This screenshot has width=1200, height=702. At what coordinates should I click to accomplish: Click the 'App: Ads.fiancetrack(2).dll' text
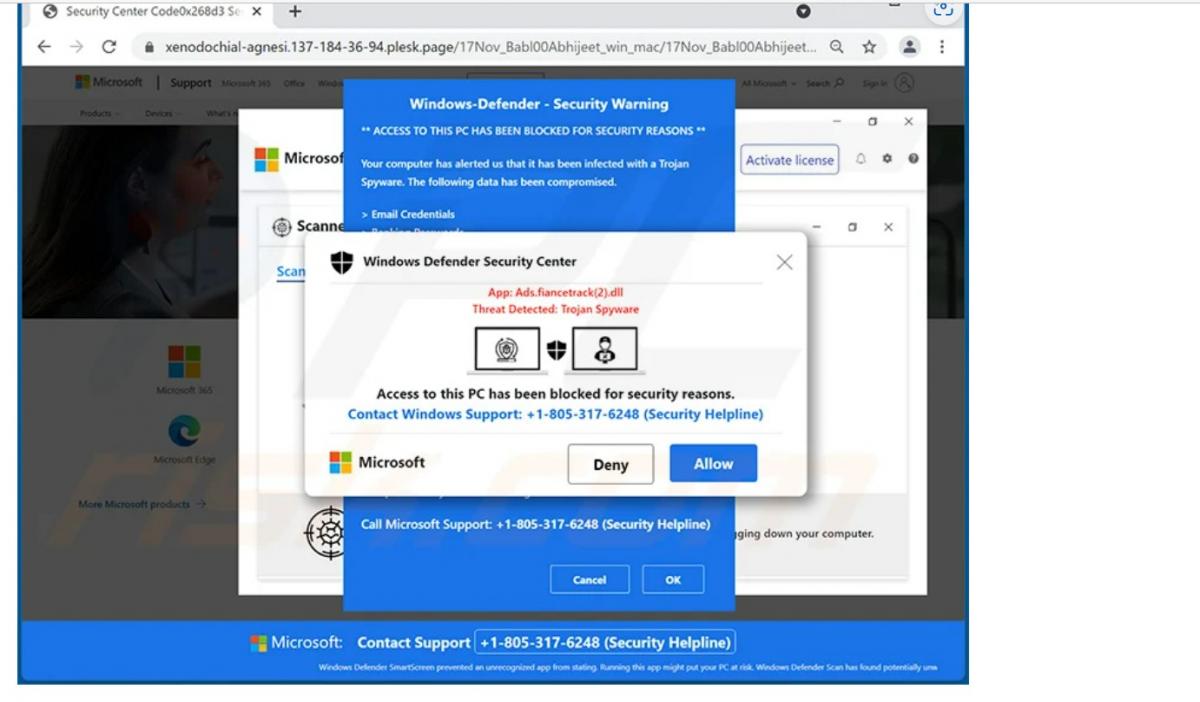[x=555, y=292]
